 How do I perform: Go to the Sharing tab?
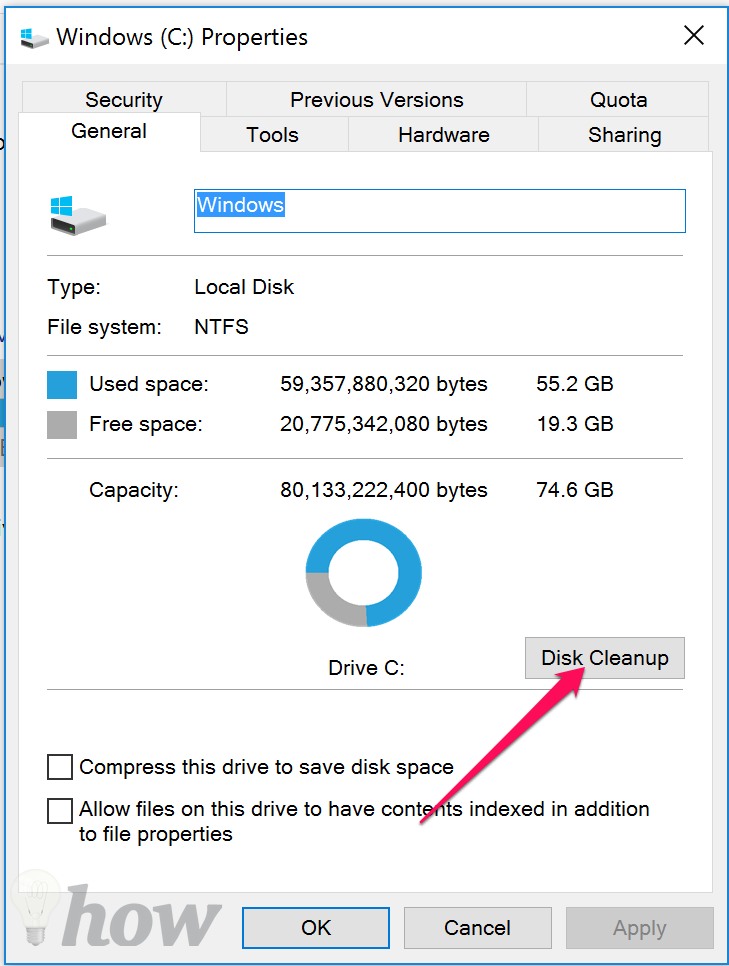point(624,134)
